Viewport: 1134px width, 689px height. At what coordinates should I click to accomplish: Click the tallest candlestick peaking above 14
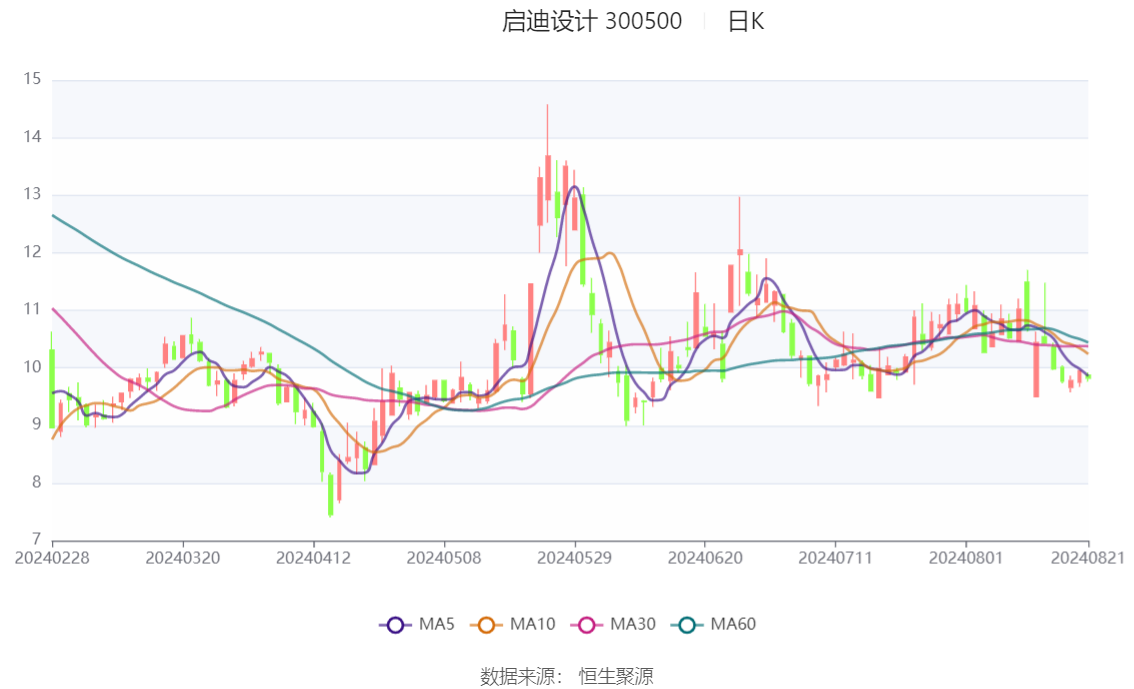click(547, 177)
